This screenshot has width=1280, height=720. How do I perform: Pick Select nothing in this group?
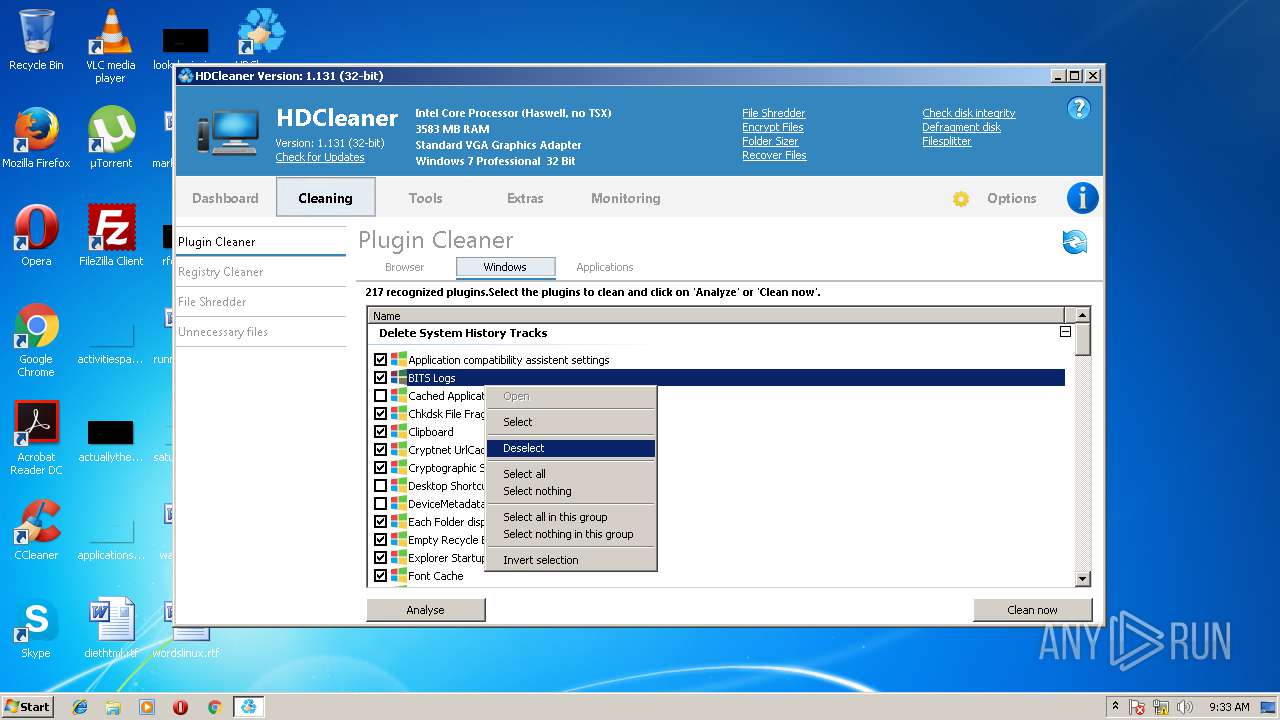point(571,534)
